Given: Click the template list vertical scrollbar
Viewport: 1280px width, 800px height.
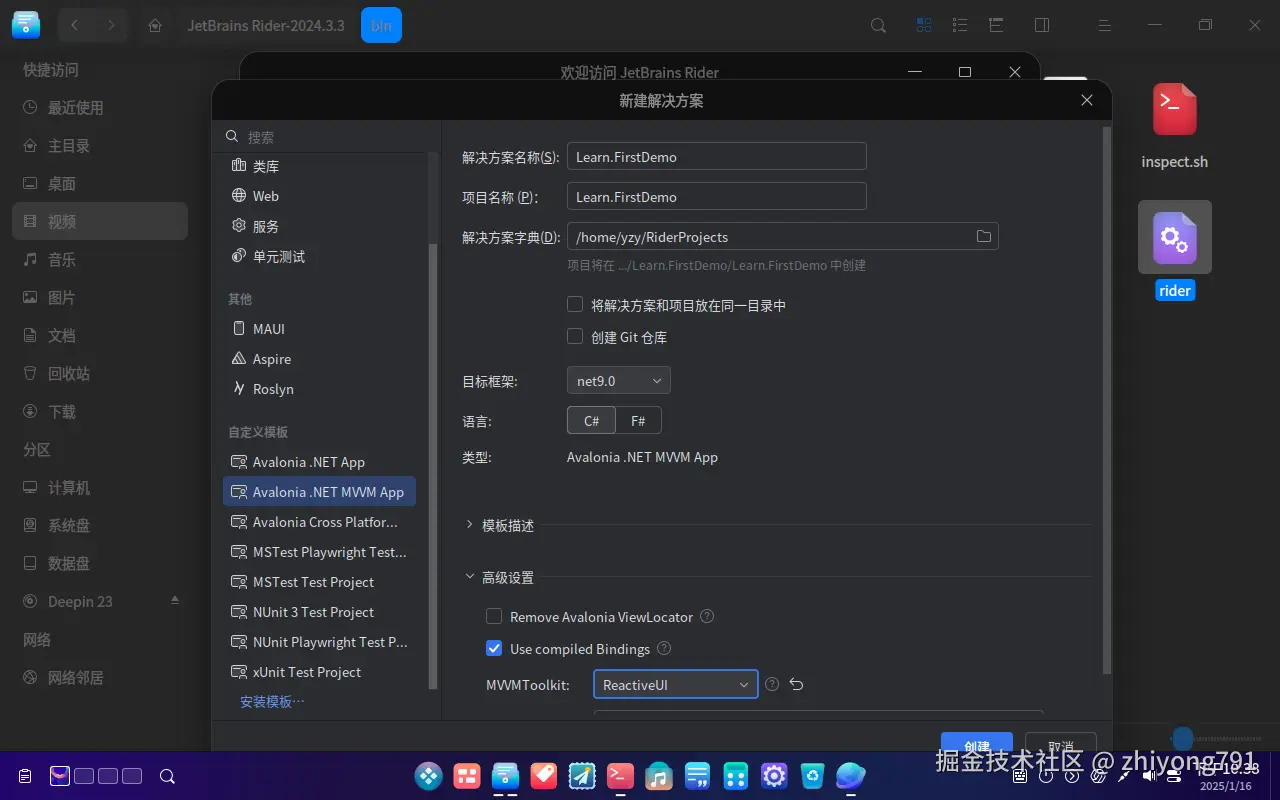Looking at the screenshot, I should (x=433, y=465).
